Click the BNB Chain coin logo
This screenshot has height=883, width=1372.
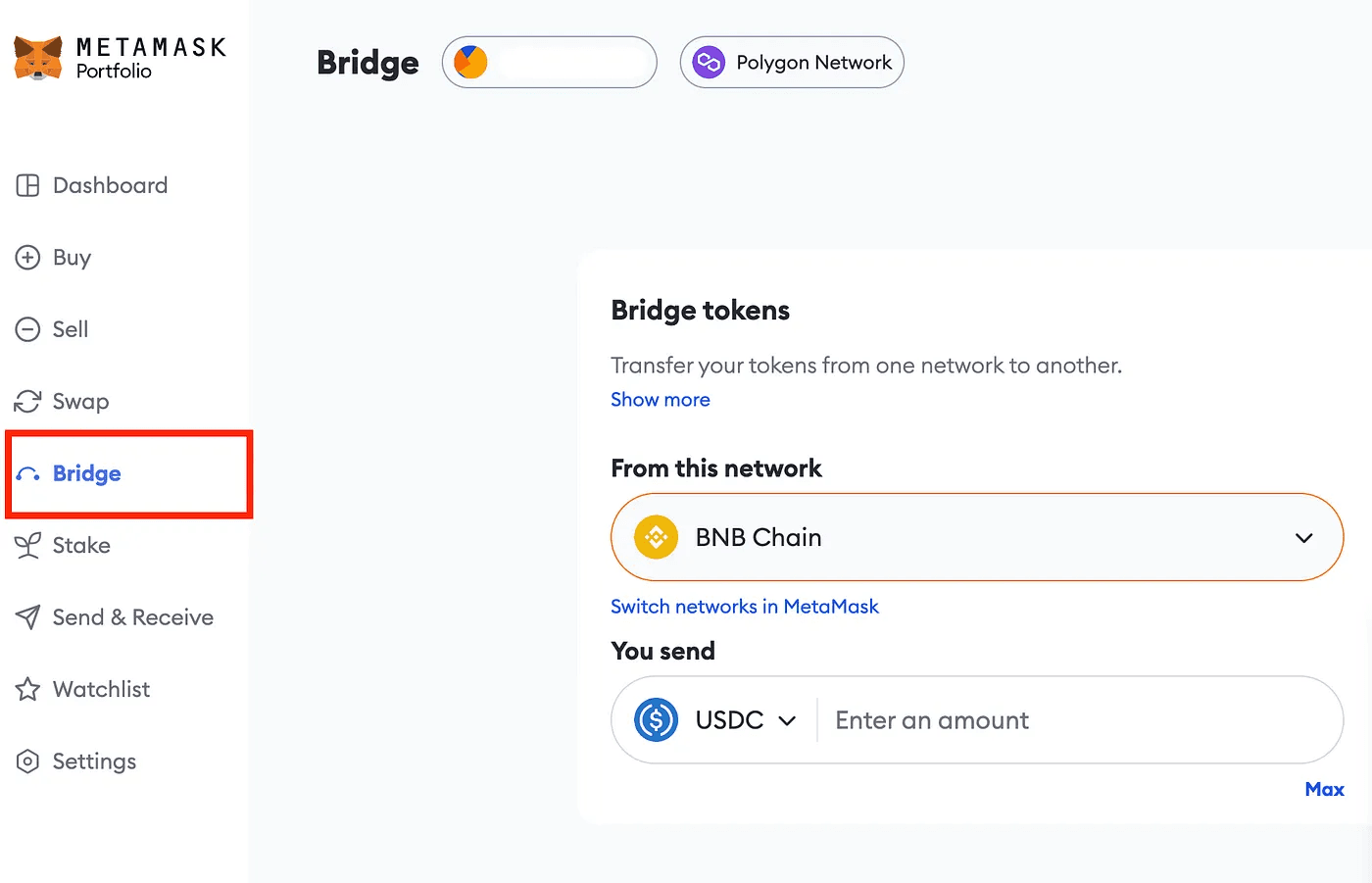point(657,537)
